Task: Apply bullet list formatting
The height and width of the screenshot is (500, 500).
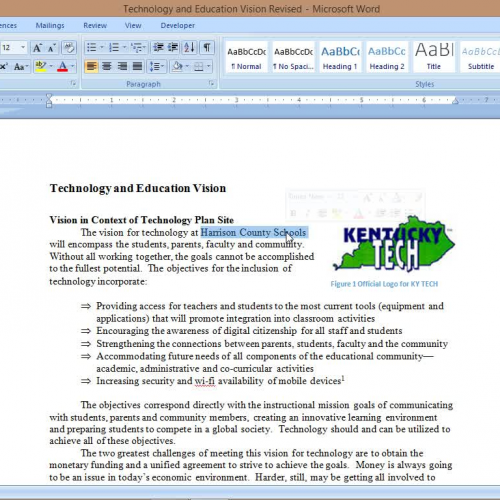Action: click(92, 48)
